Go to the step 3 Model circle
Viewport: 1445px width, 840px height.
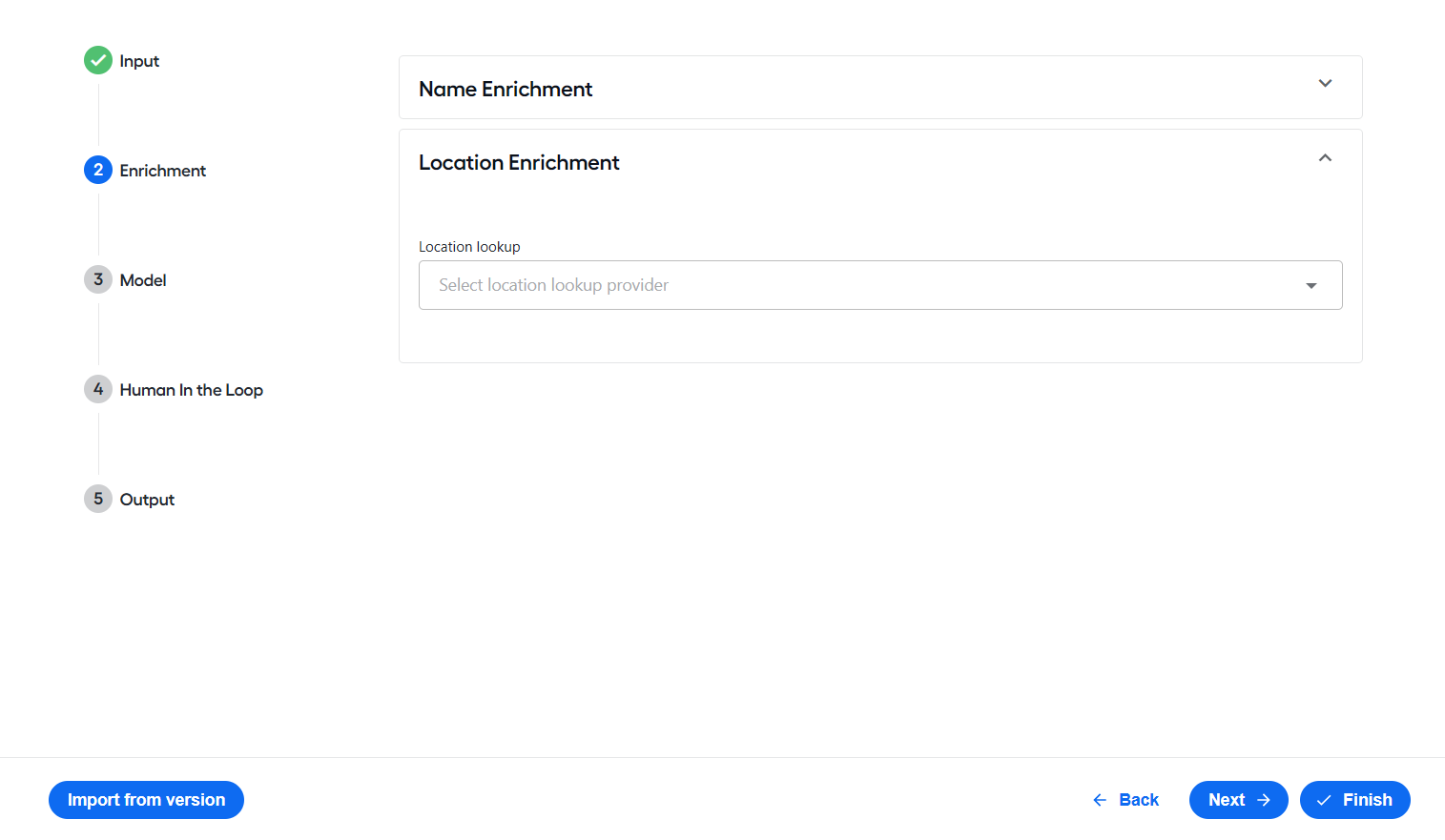(x=98, y=279)
